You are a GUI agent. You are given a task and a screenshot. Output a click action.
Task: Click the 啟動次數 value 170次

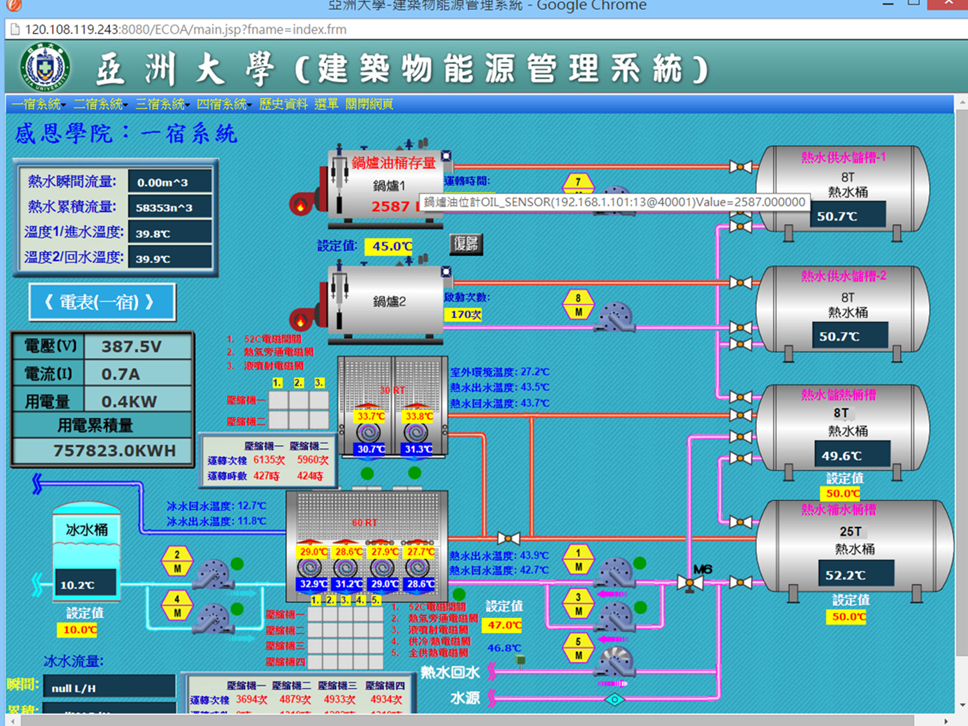(x=462, y=315)
